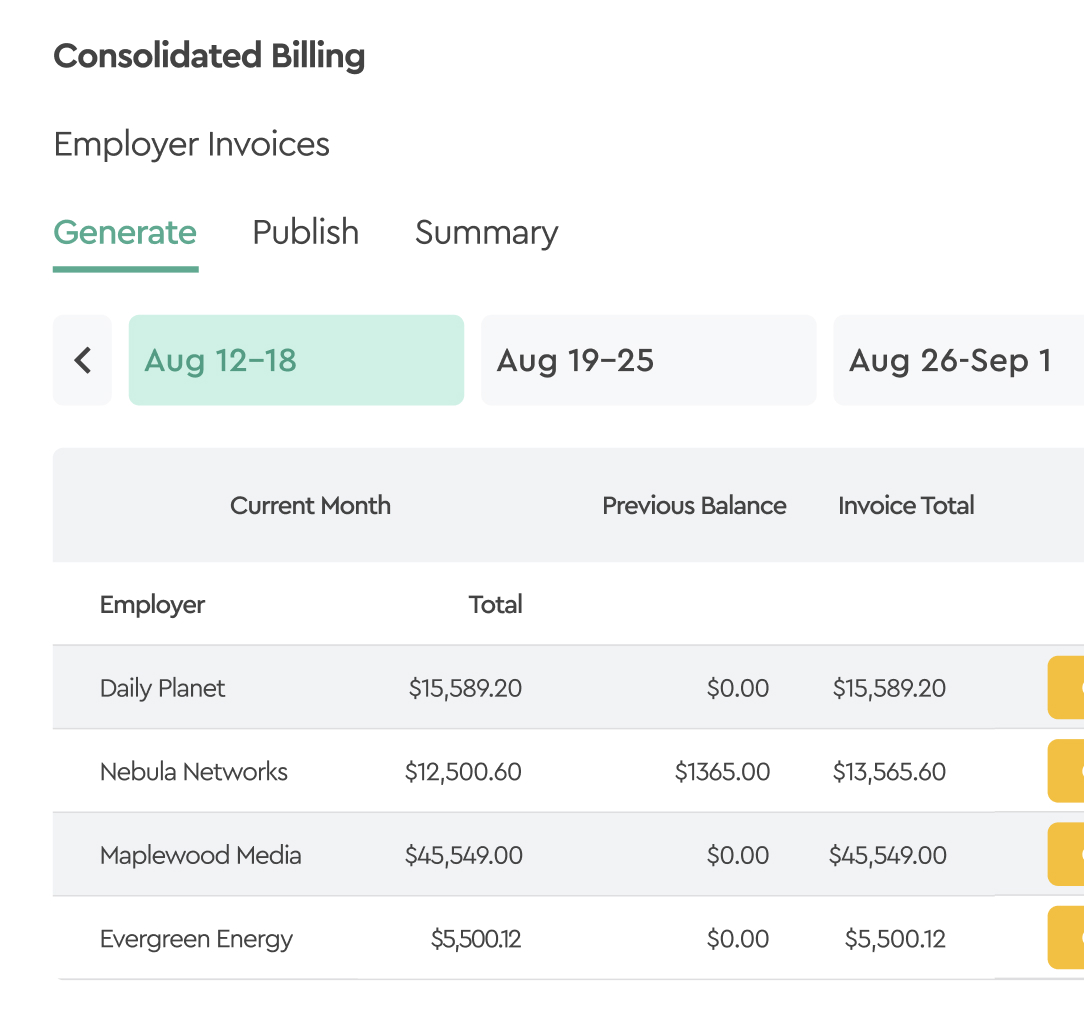Click the Employer column header
The width and height of the screenshot is (1084, 1011).
pos(152,604)
